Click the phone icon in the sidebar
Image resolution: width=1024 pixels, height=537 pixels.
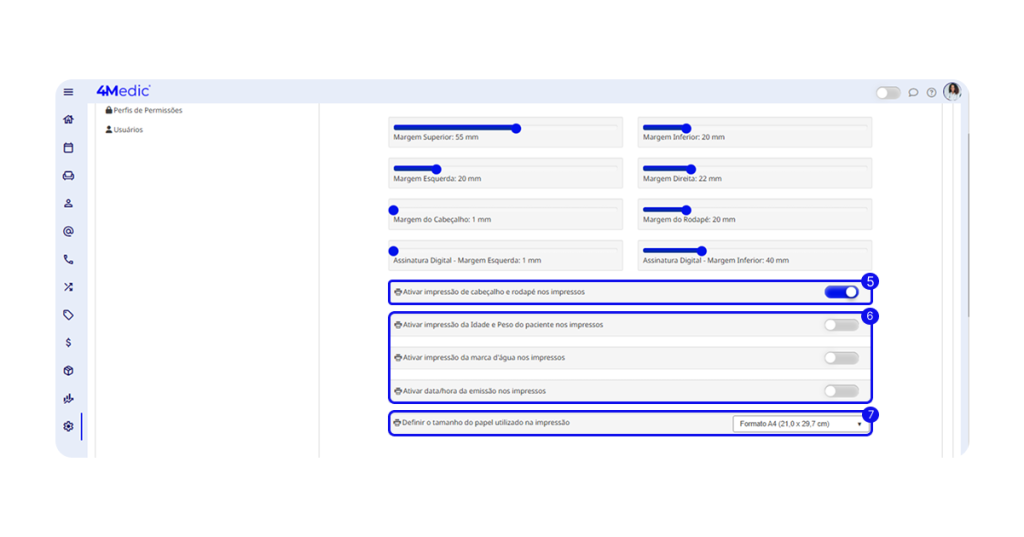pos(68,259)
